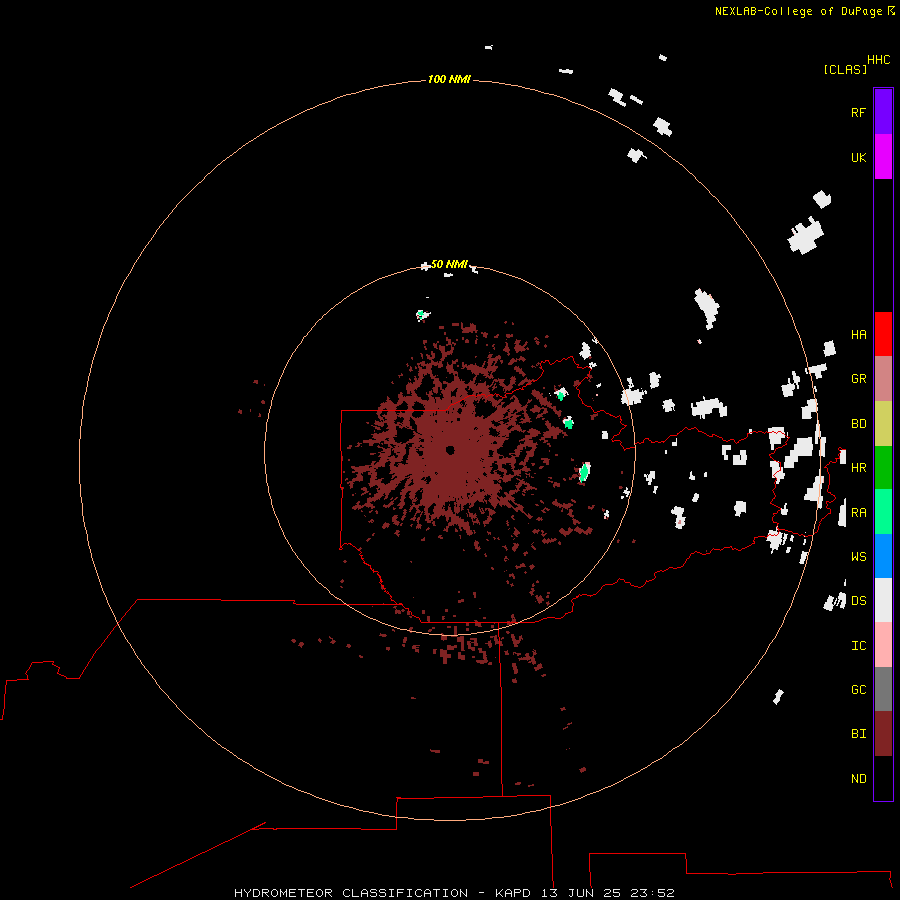Click the WS blue legend swatch
This screenshot has height=900, width=900.
coord(883,556)
